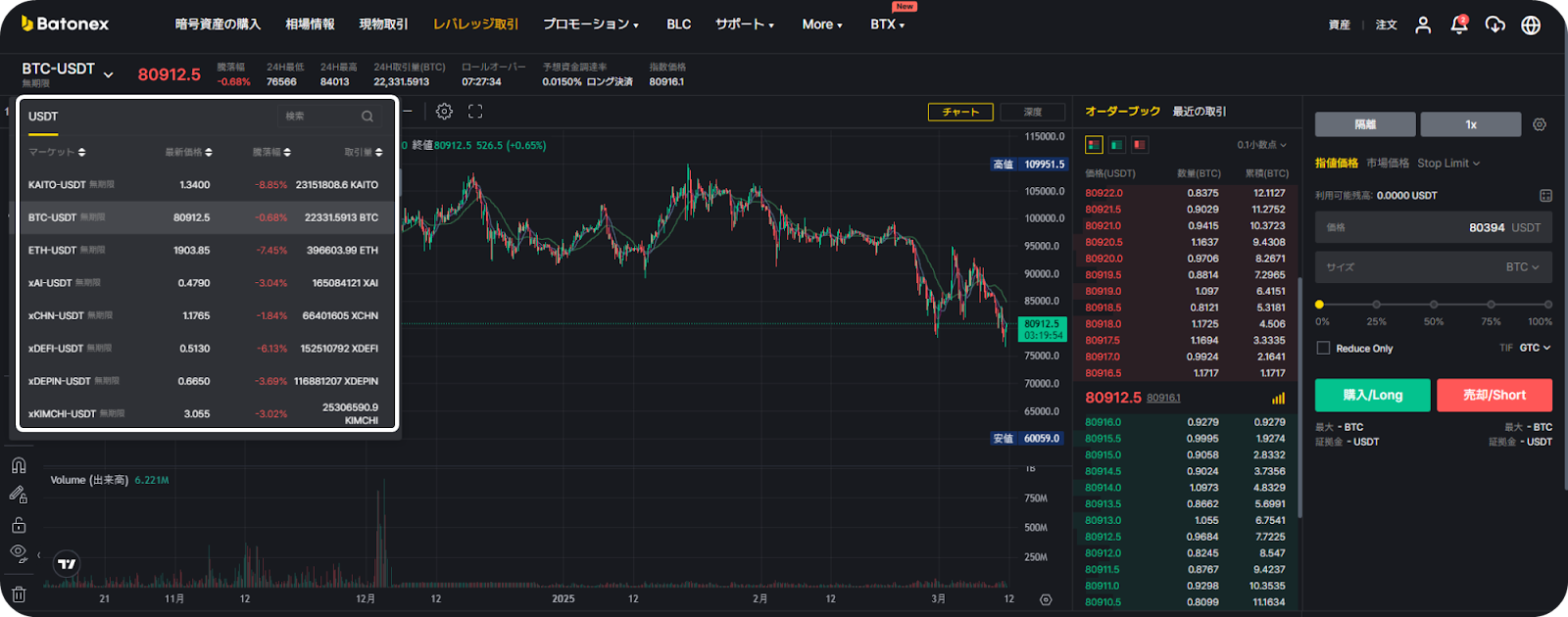
Task: Open 暗号資産の購入 menu item
Action: 218,24
